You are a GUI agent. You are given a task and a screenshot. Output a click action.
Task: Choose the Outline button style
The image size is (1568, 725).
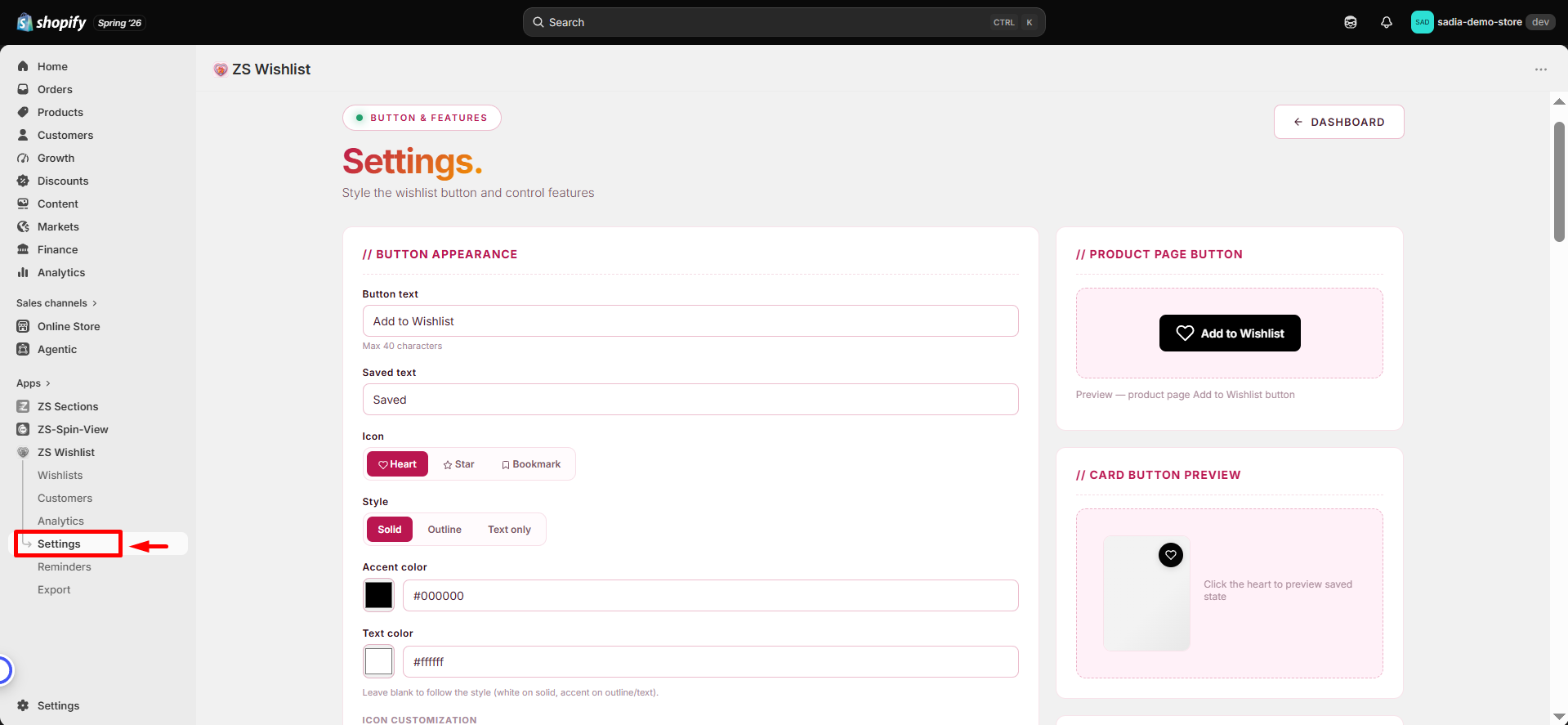[x=444, y=530]
